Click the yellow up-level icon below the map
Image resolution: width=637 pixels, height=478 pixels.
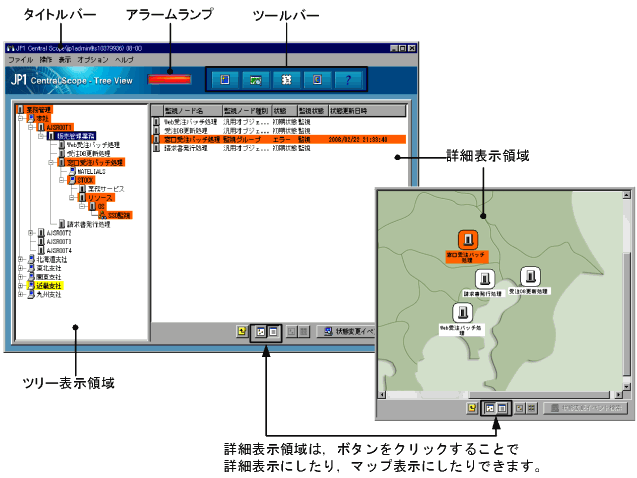click(x=472, y=408)
